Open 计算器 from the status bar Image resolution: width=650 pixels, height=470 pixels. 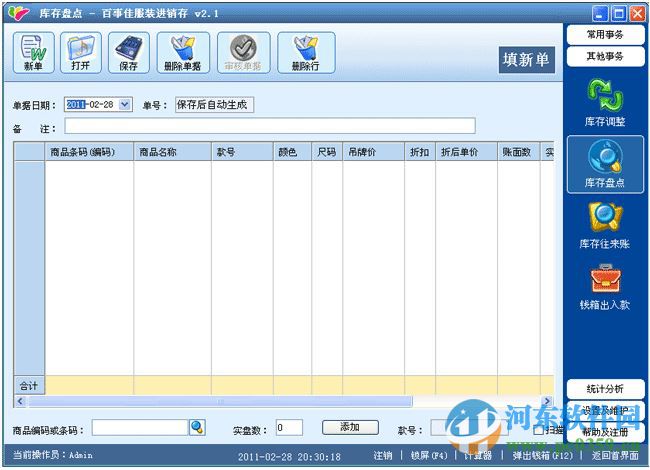[x=478, y=455]
